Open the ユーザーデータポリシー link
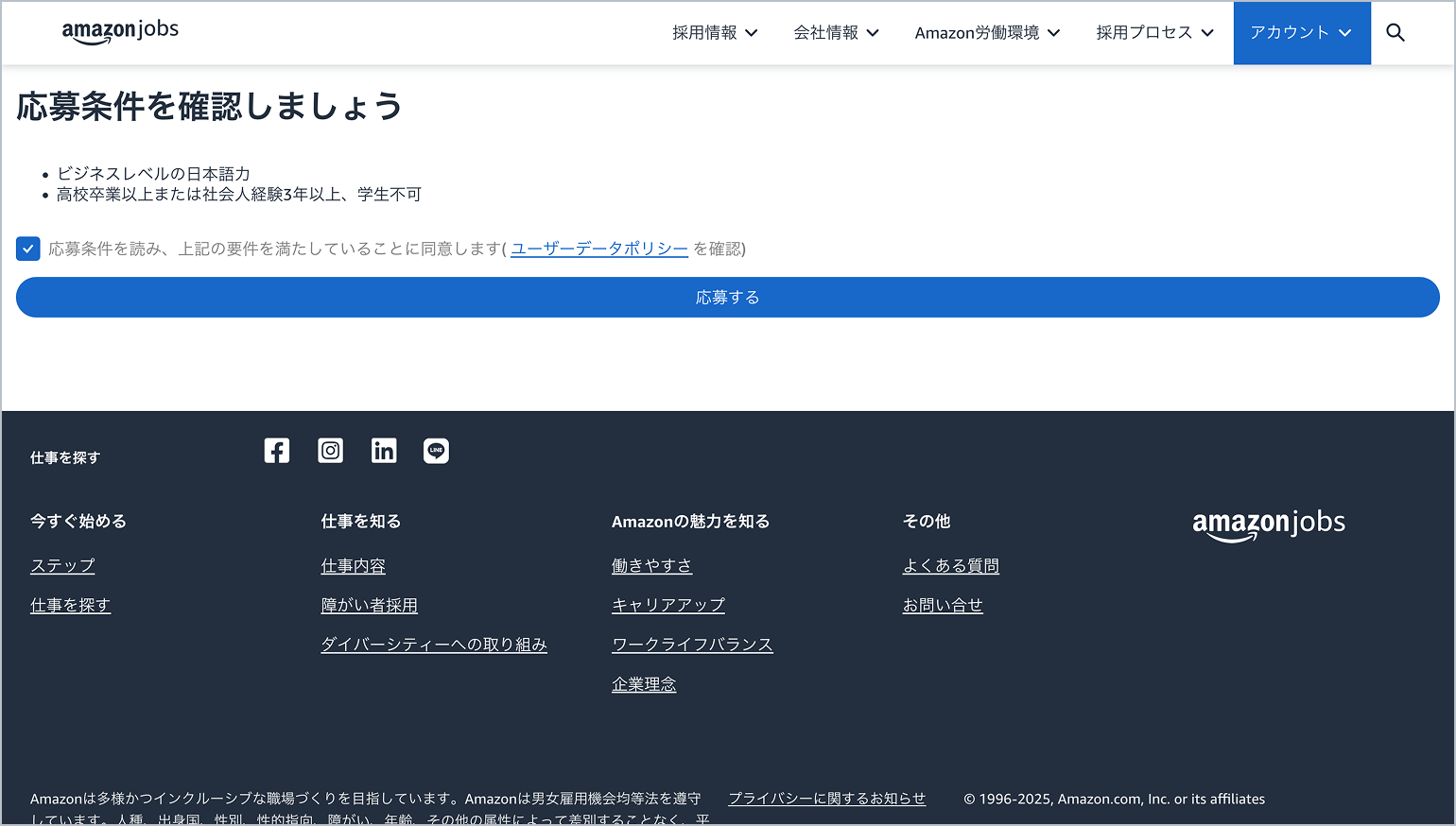Screen dimensions: 1456x826 pos(599,249)
